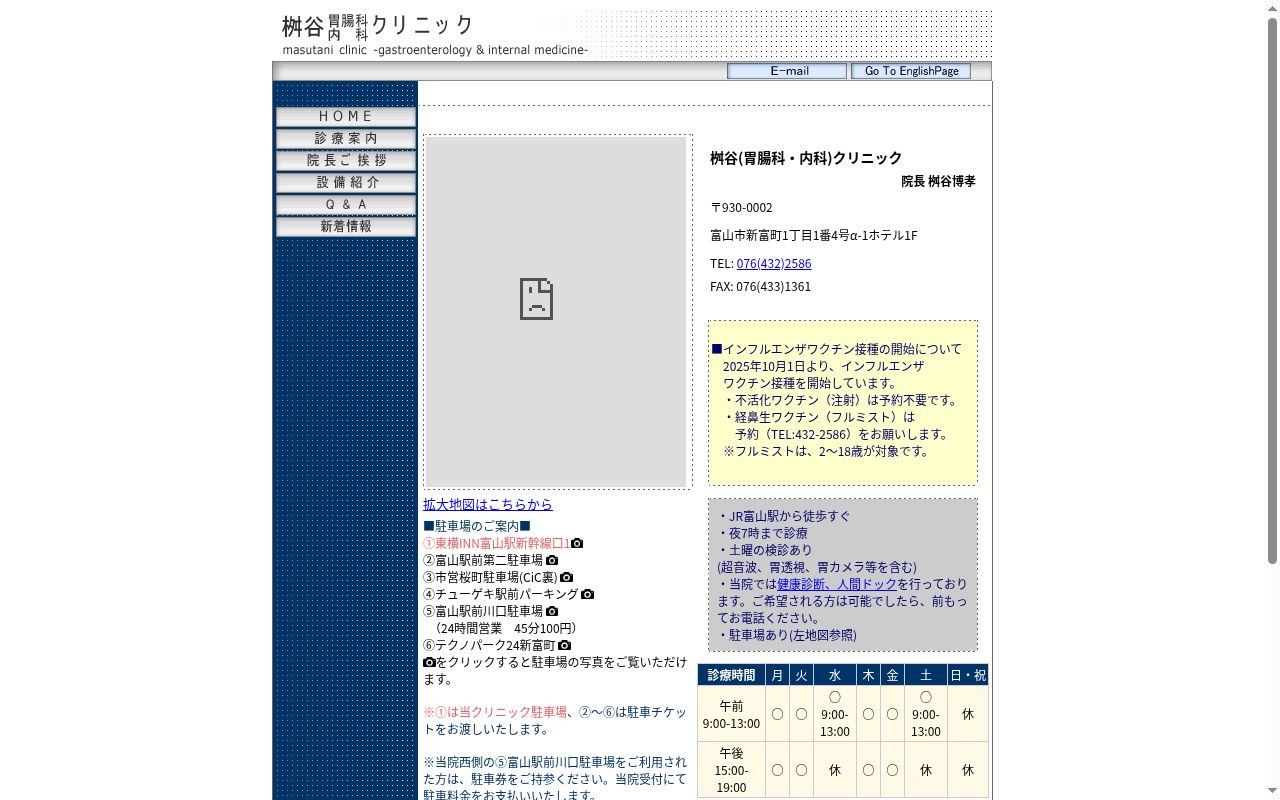Click the 診療時間 table header cell
1280x800 pixels.
[x=732, y=675]
